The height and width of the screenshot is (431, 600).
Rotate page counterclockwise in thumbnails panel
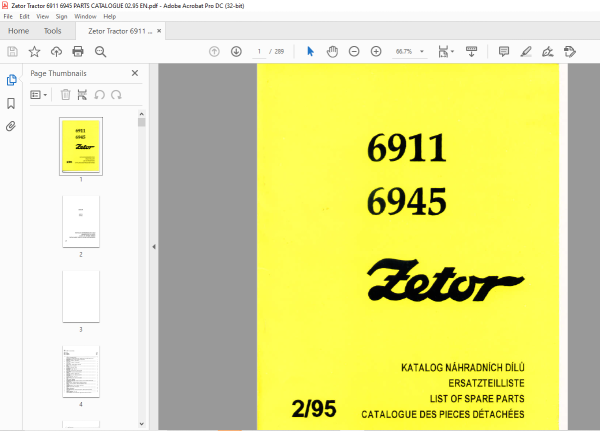tap(99, 95)
